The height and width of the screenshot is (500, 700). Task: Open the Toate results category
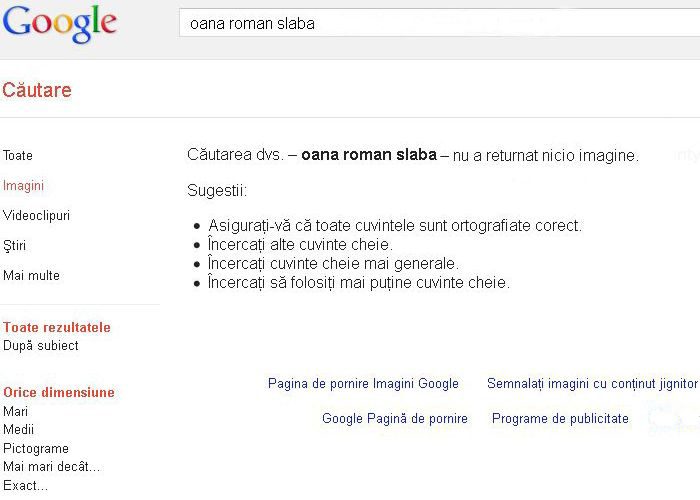coord(18,155)
